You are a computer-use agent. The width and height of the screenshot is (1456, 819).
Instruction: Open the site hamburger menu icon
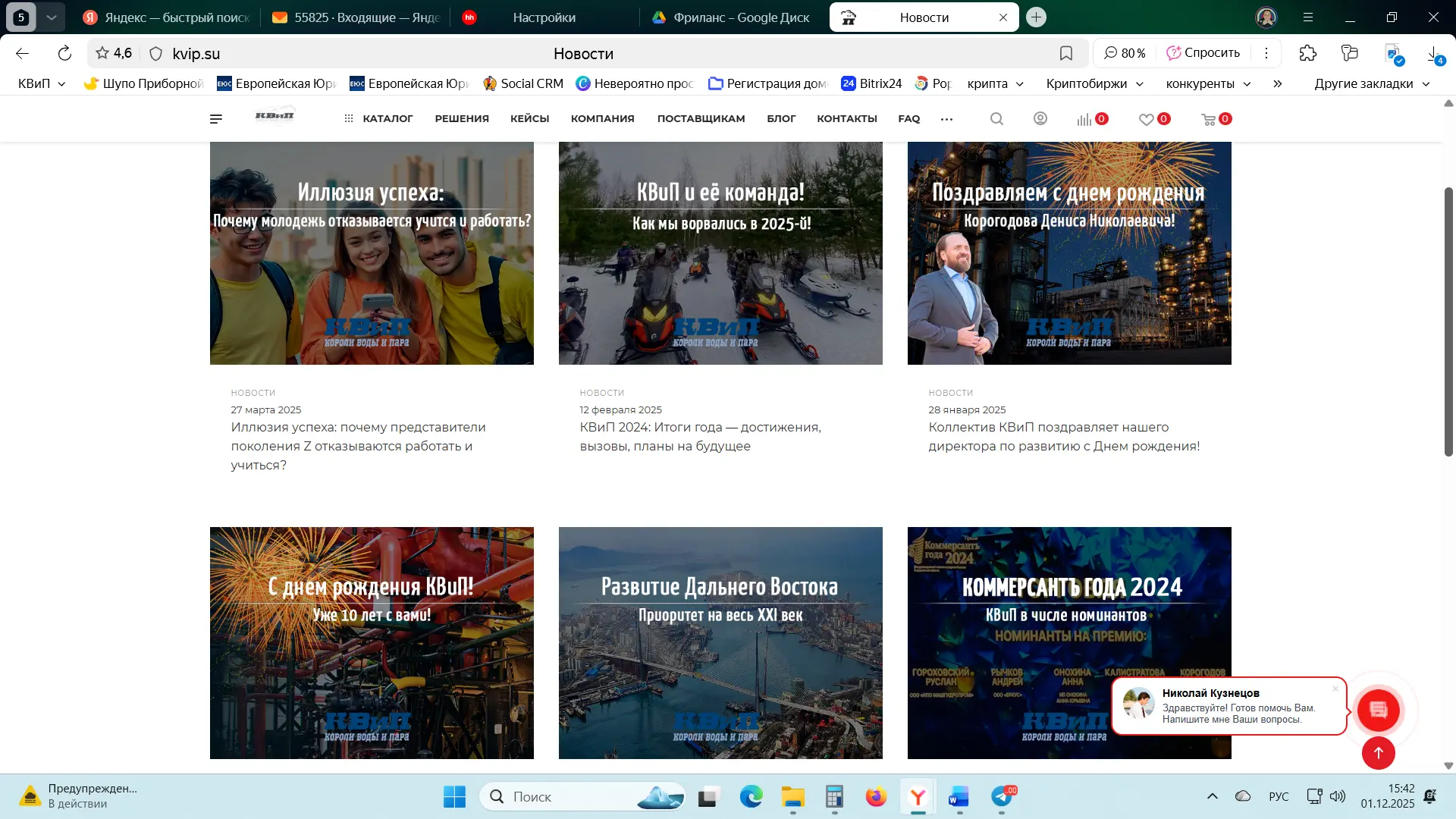(216, 119)
